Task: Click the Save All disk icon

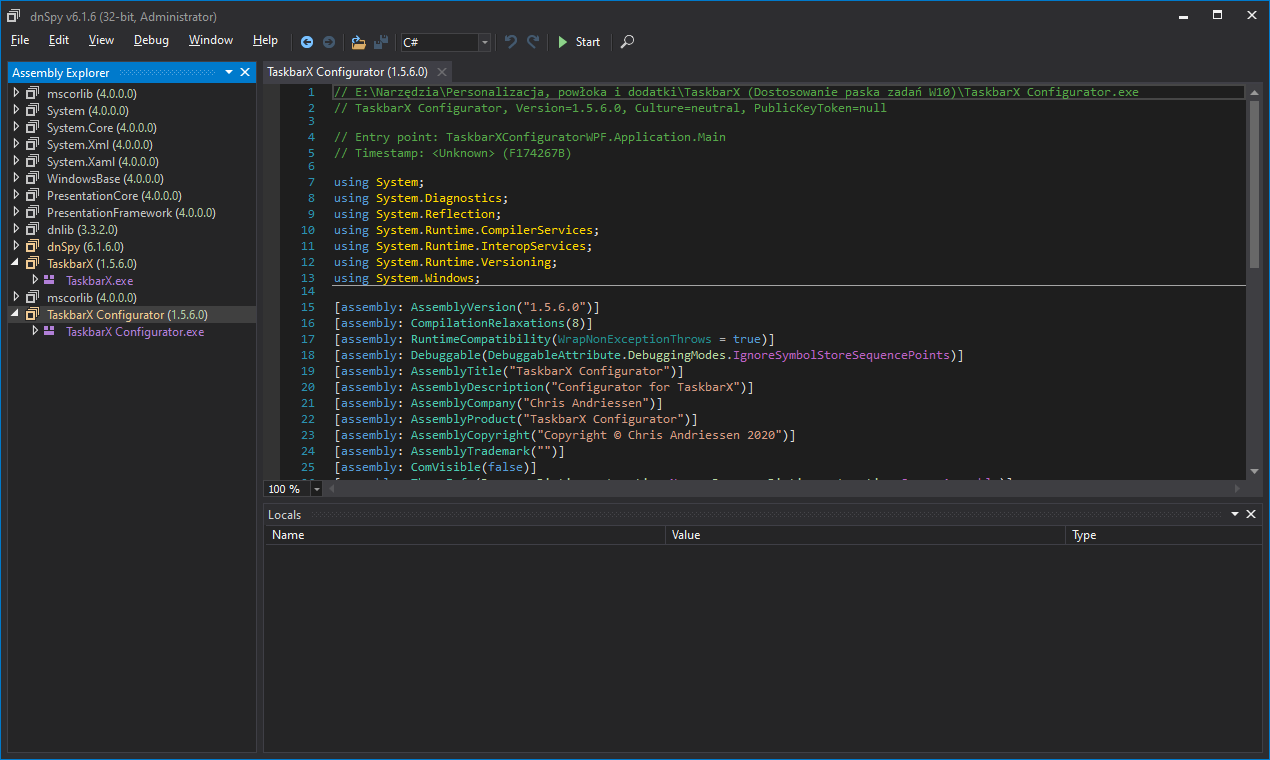Action: click(380, 42)
